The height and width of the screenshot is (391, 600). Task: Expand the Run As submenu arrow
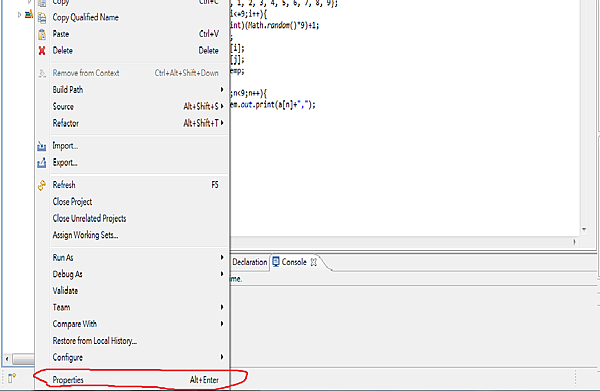click(x=222, y=257)
